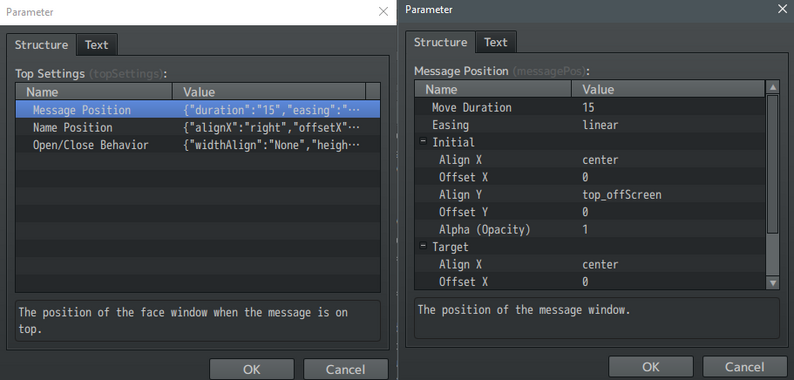Click the Value column header in Message Position

(x=669, y=89)
